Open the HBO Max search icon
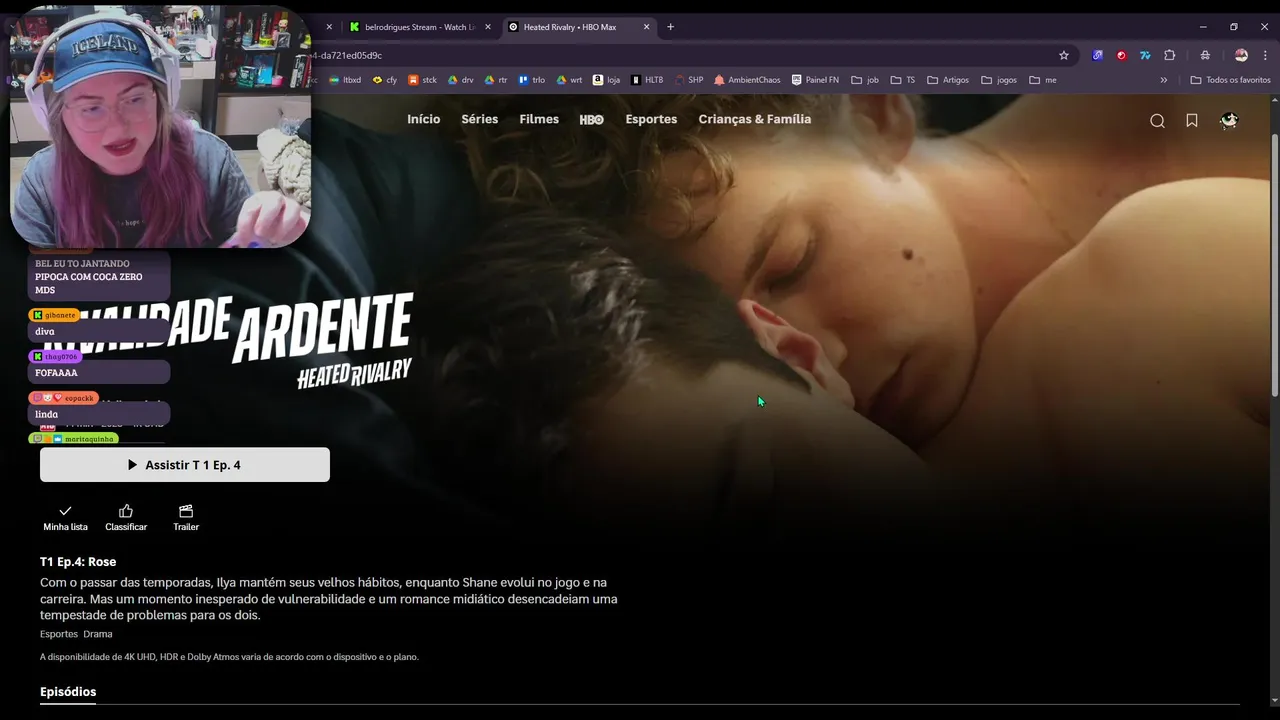The image size is (1280, 720). 1157,121
